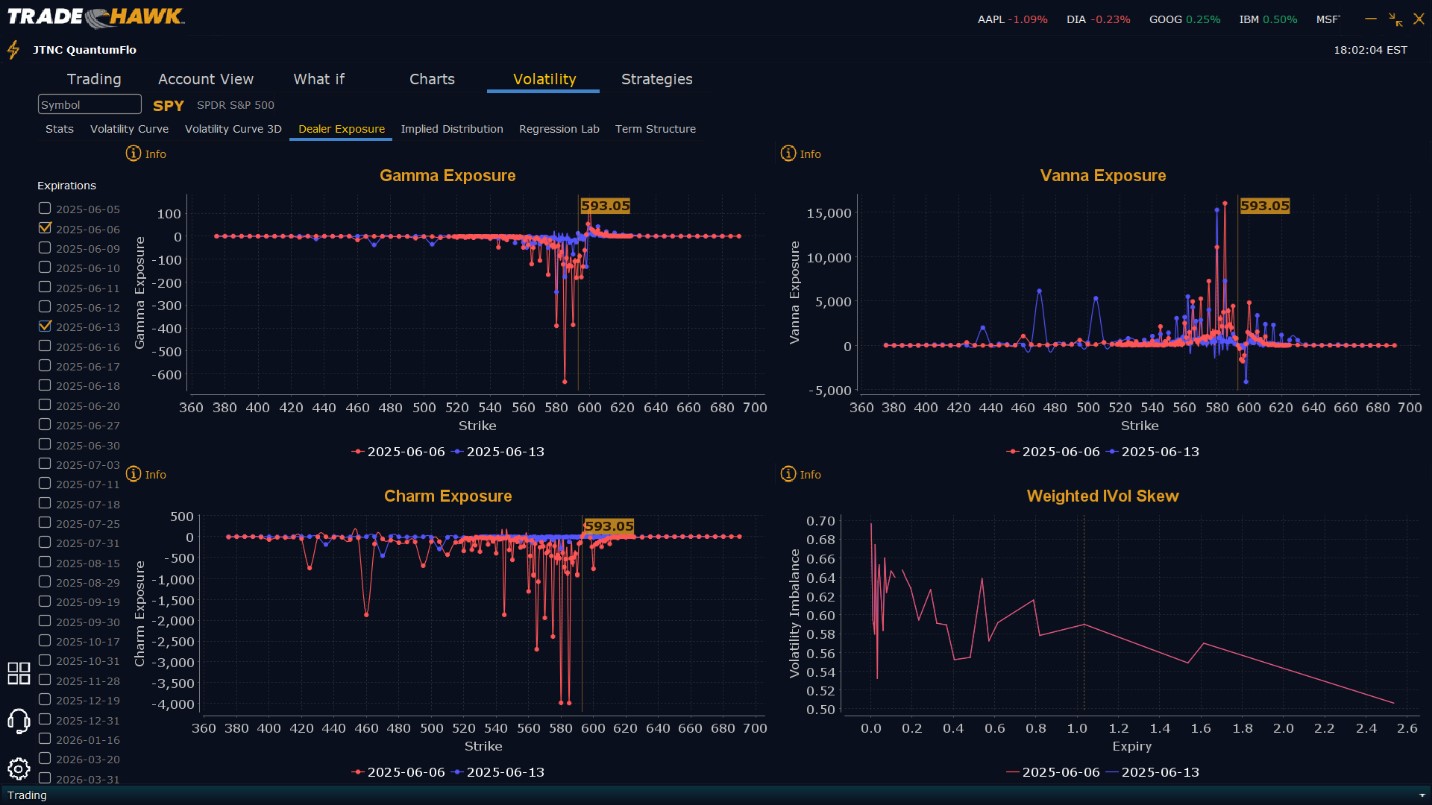
Task: Select the Volatility tab
Action: pos(544,79)
